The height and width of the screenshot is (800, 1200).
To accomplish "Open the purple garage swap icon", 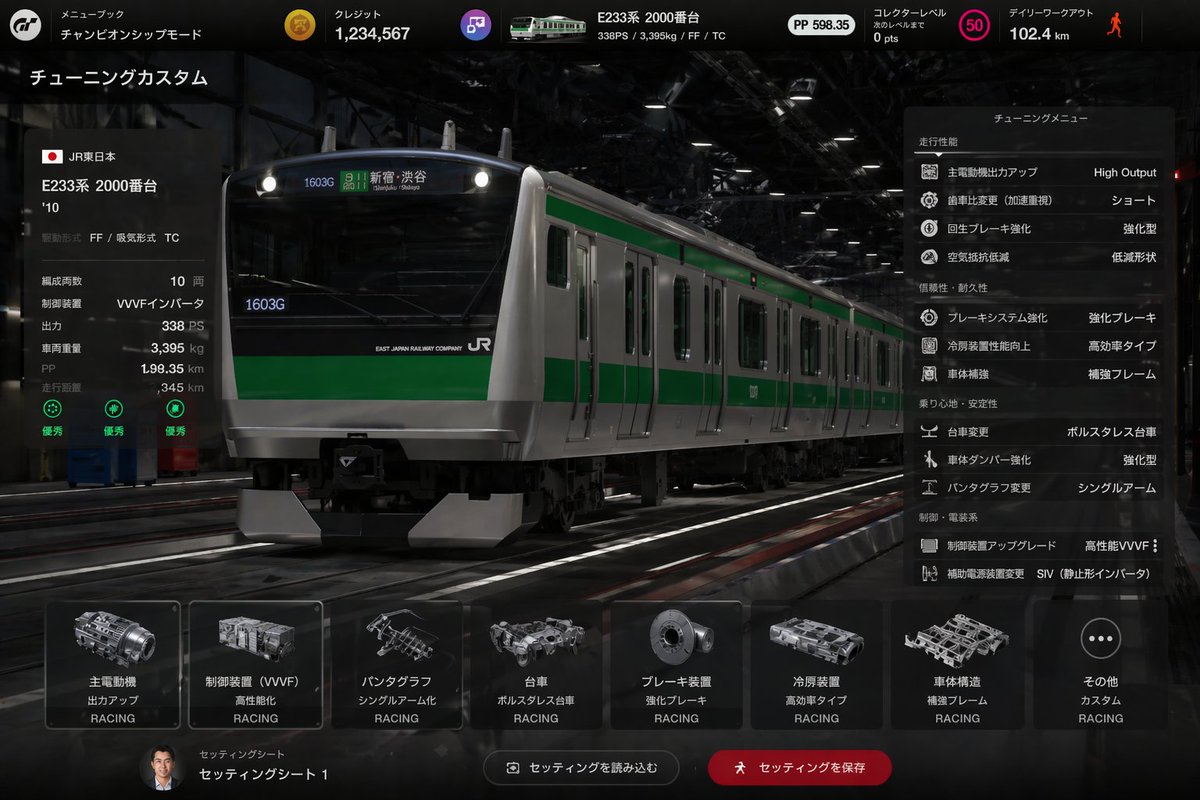I will (476, 25).
